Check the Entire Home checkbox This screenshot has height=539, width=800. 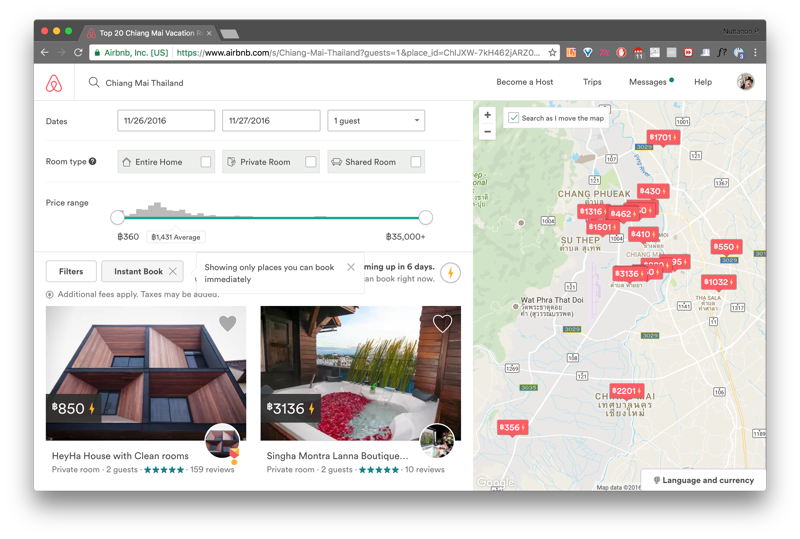pyautogui.click(x=206, y=162)
